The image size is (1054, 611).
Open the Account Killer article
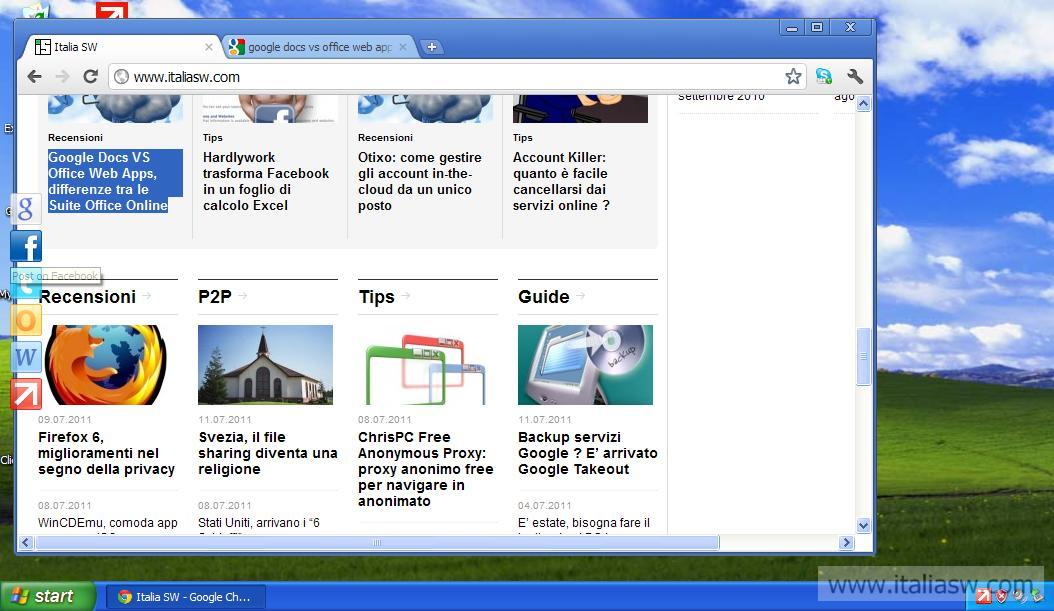(561, 181)
